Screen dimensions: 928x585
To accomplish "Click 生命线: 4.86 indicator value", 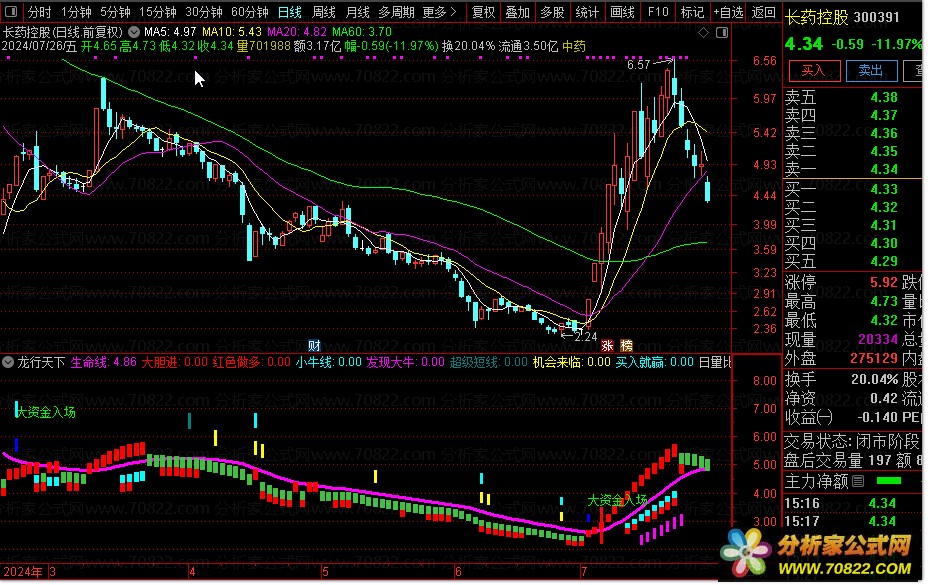I will (103, 362).
